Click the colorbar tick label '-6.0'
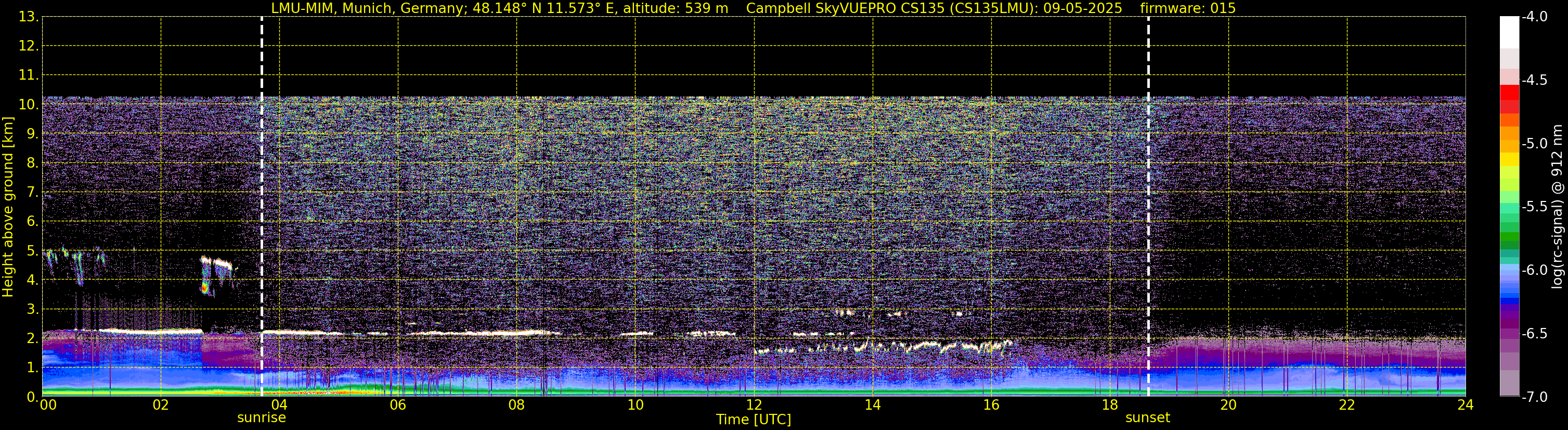This screenshot has height=430, width=1568. [x=1534, y=270]
